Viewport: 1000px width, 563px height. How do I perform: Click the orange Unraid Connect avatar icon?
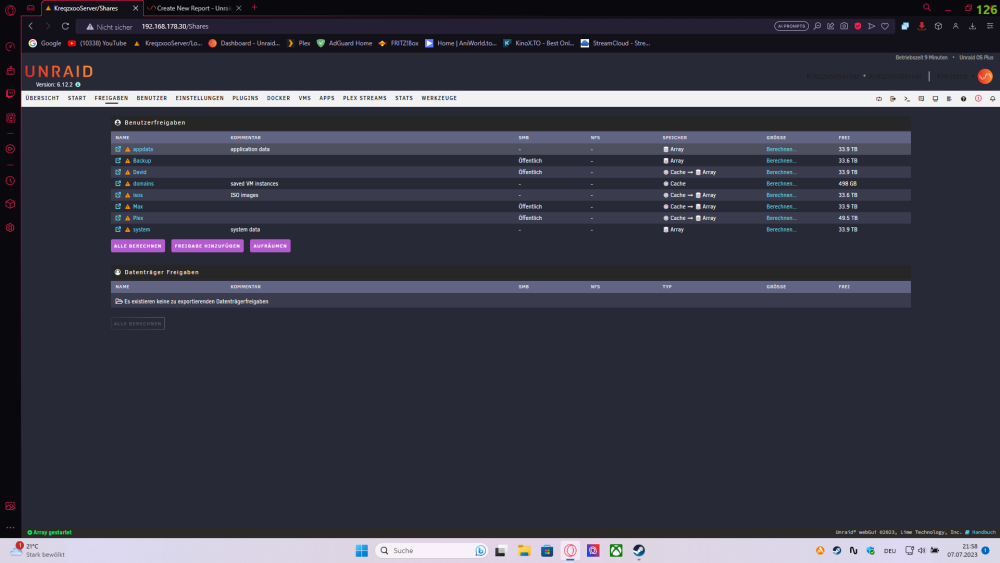[985, 77]
